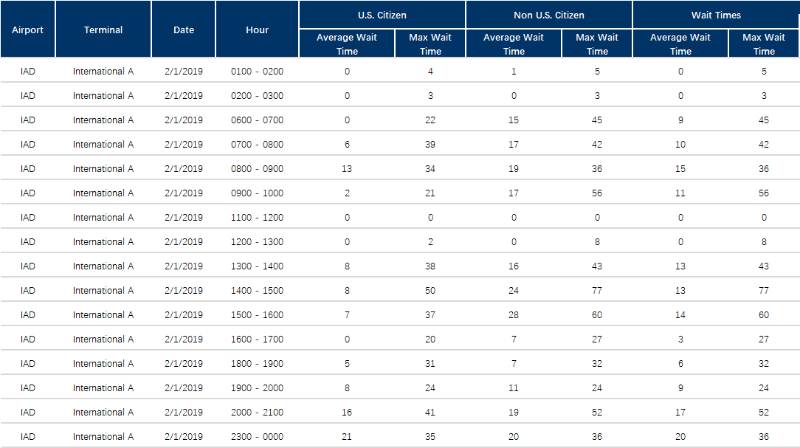Click the 2300 - 0000 hour cell
The height and width of the screenshot is (448, 800).
coord(257,437)
